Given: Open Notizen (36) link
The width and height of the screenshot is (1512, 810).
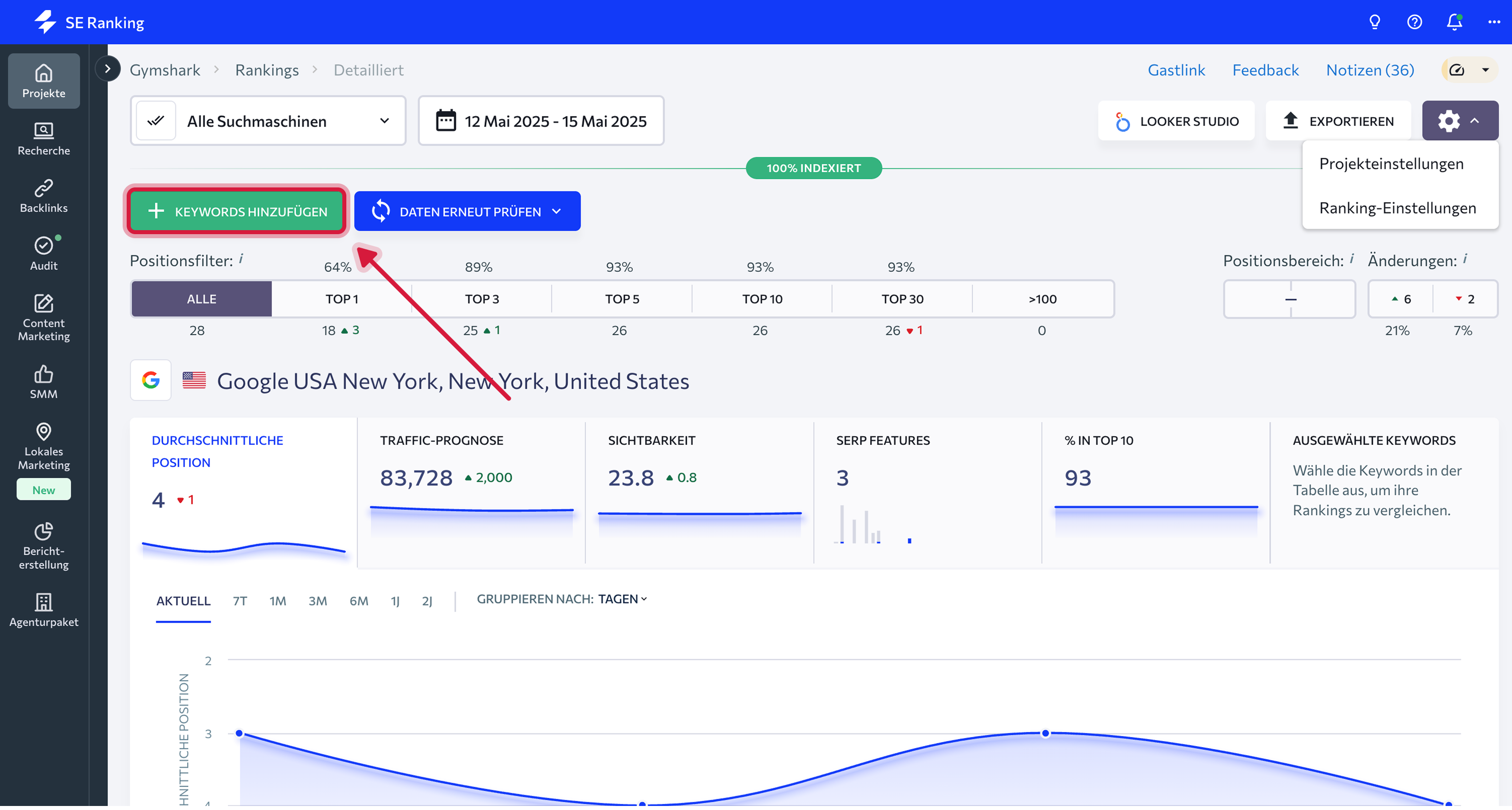Looking at the screenshot, I should [1370, 70].
